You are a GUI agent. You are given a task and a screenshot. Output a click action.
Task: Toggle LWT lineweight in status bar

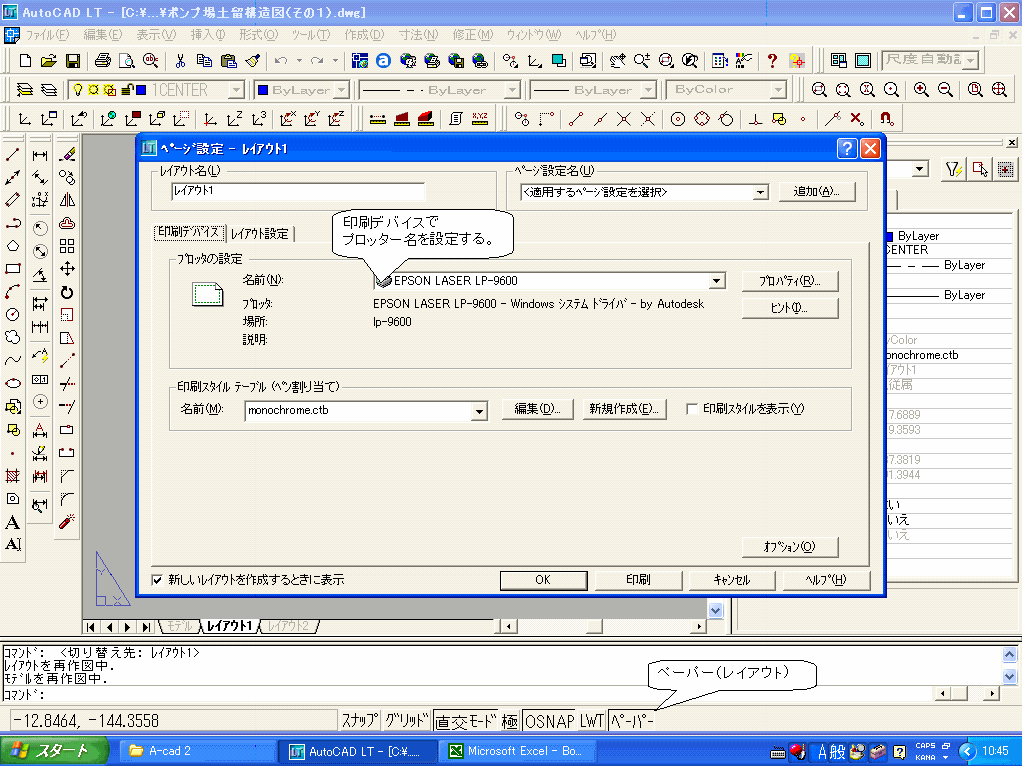click(x=592, y=721)
